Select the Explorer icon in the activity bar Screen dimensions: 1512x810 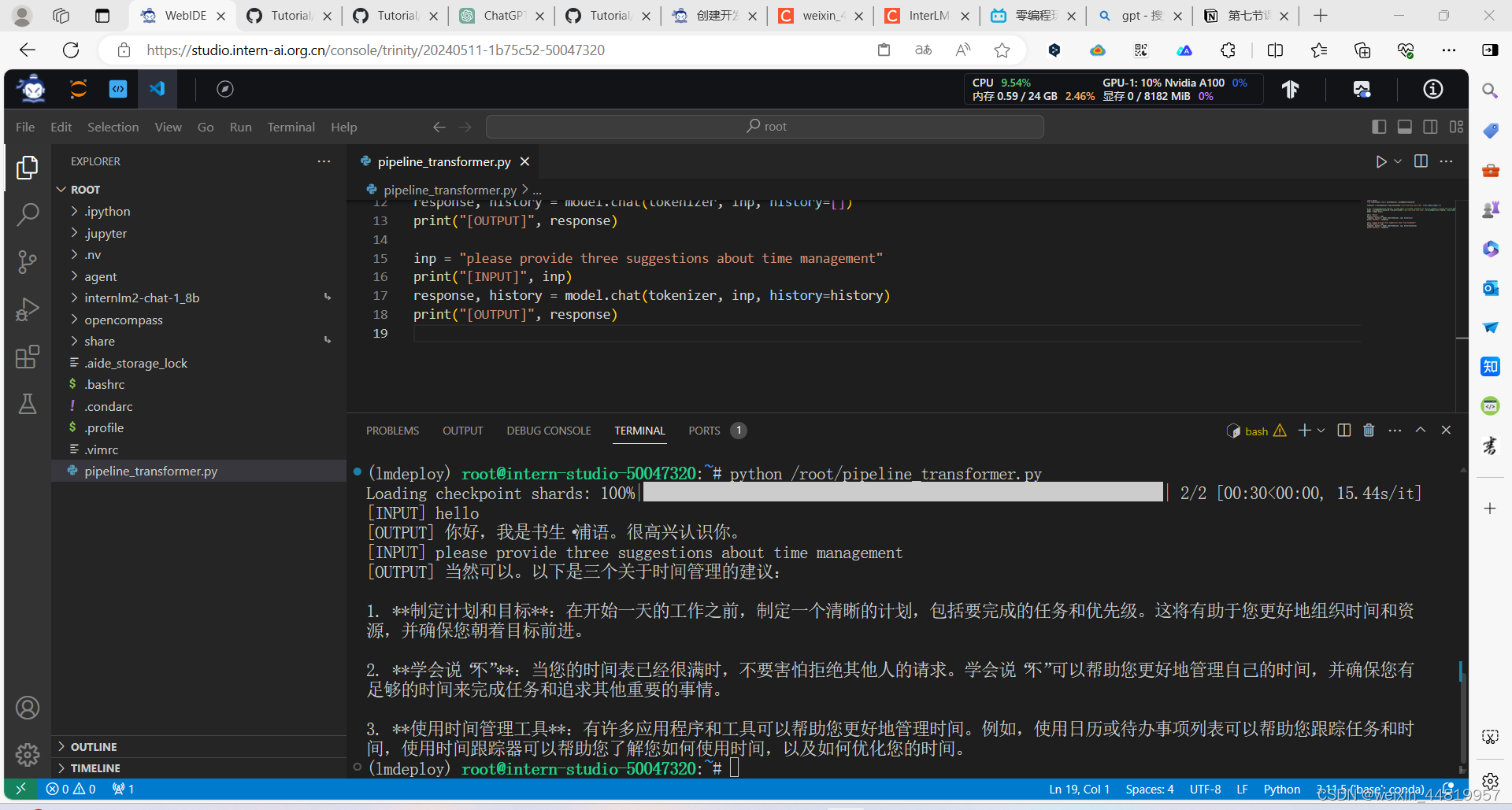28,167
